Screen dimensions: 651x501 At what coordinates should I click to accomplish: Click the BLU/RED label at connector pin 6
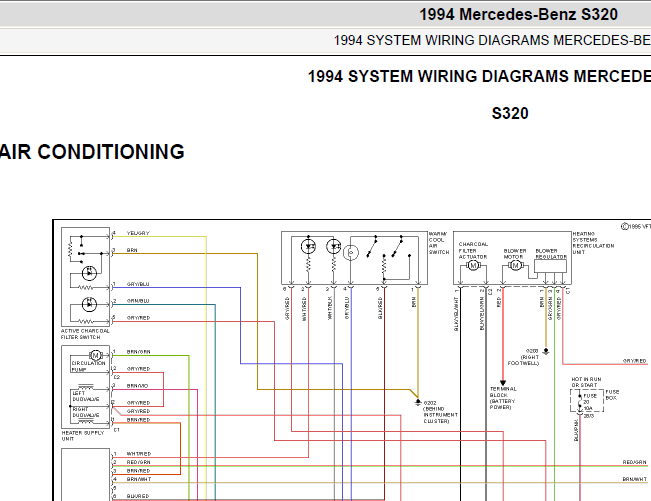tap(137, 496)
